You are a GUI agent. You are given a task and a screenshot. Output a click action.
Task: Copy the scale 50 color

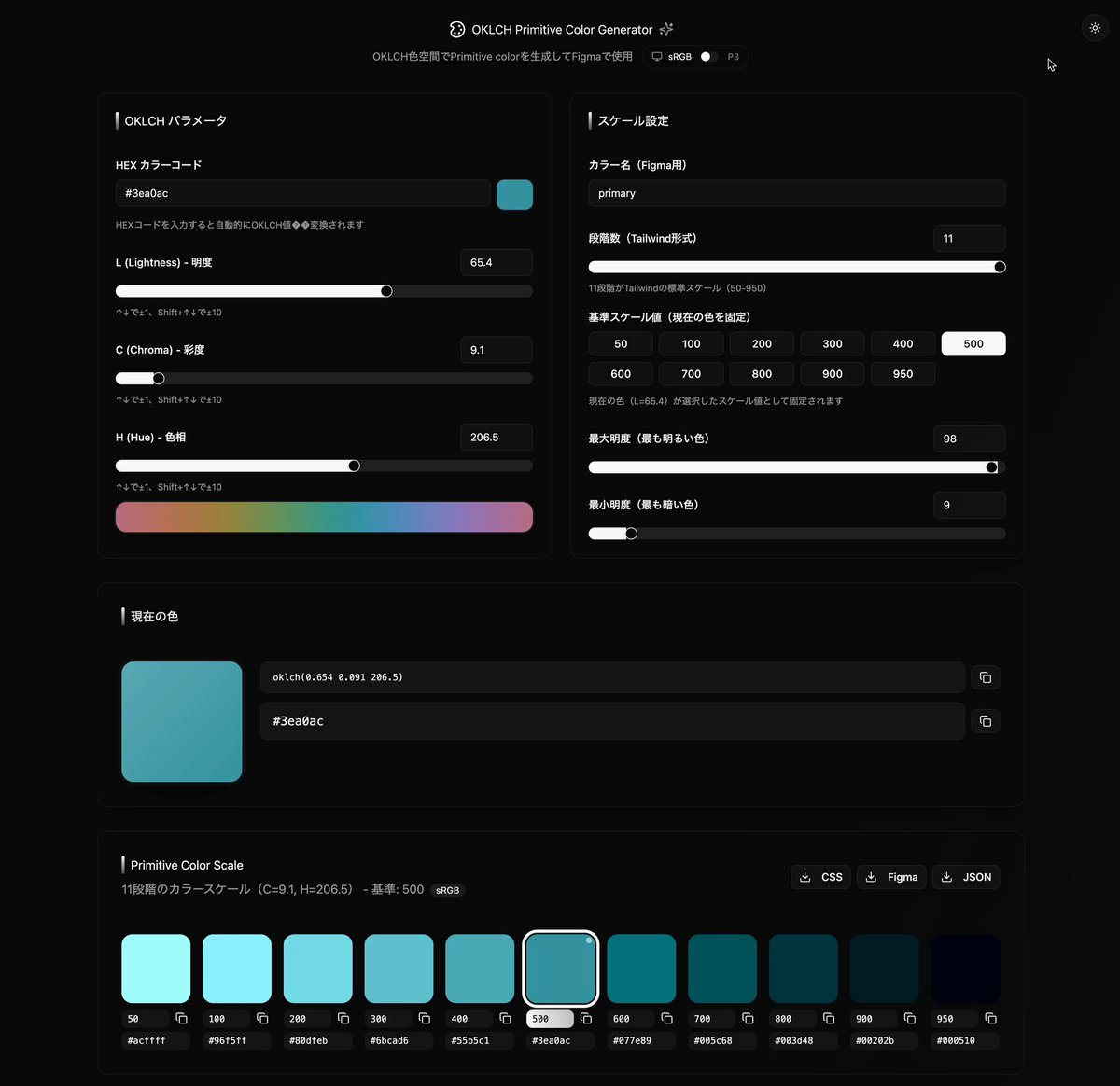181,1019
